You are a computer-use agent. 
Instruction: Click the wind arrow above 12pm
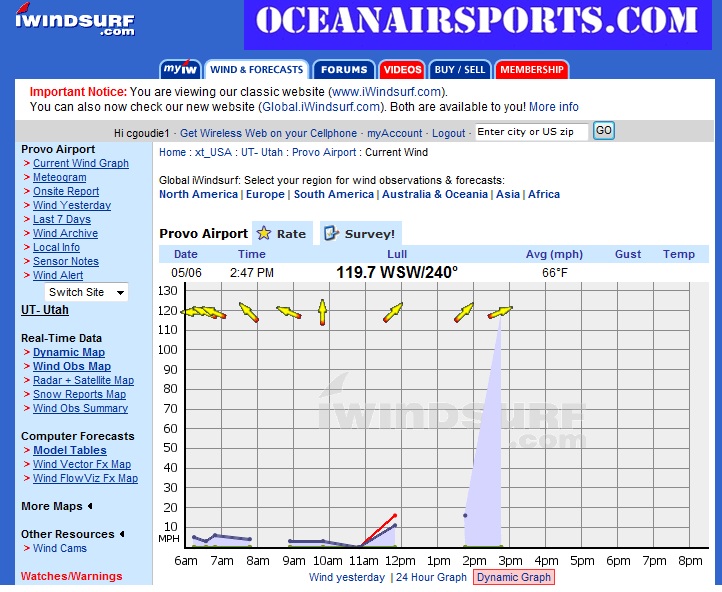pos(392,313)
